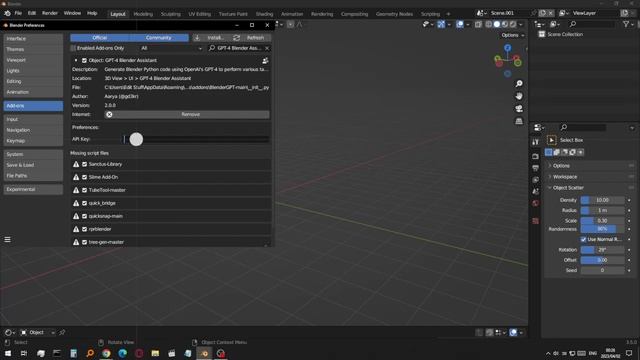Toggle the Use Normal Rotation checkbox
Viewport: 640px width, 360px height.
tap(583, 240)
